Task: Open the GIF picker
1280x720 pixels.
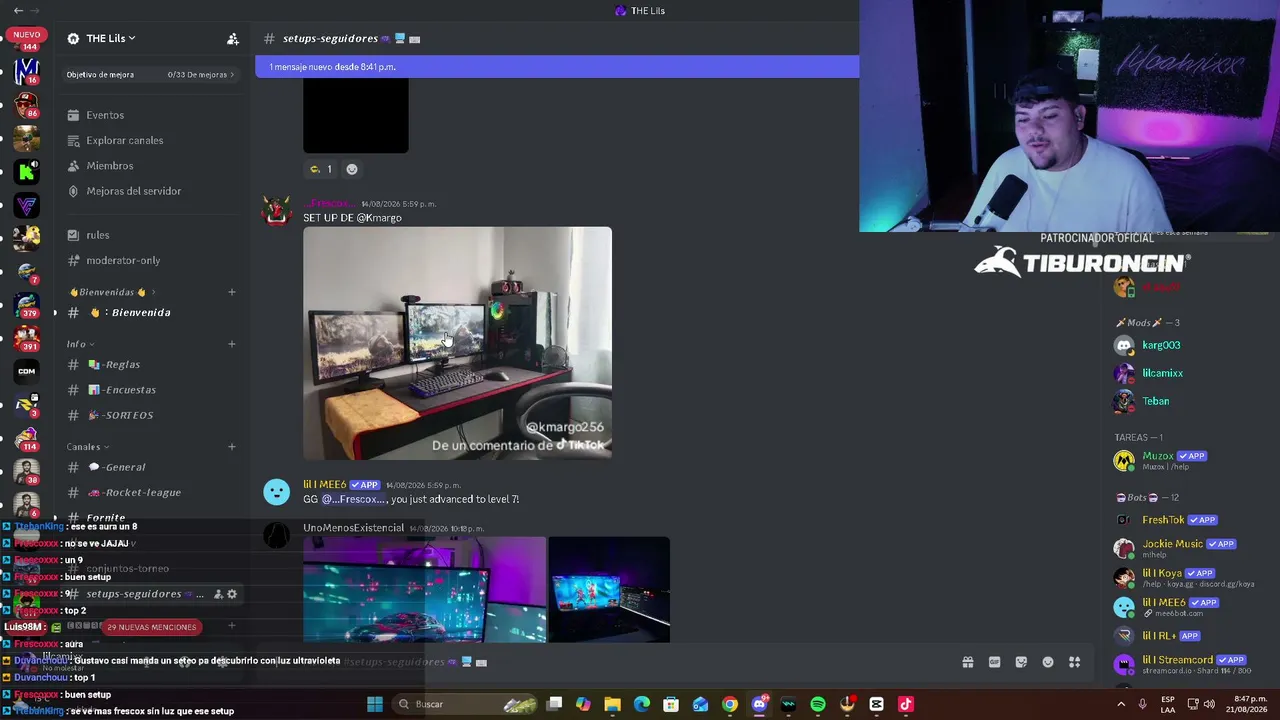Action: pyautogui.click(x=994, y=662)
